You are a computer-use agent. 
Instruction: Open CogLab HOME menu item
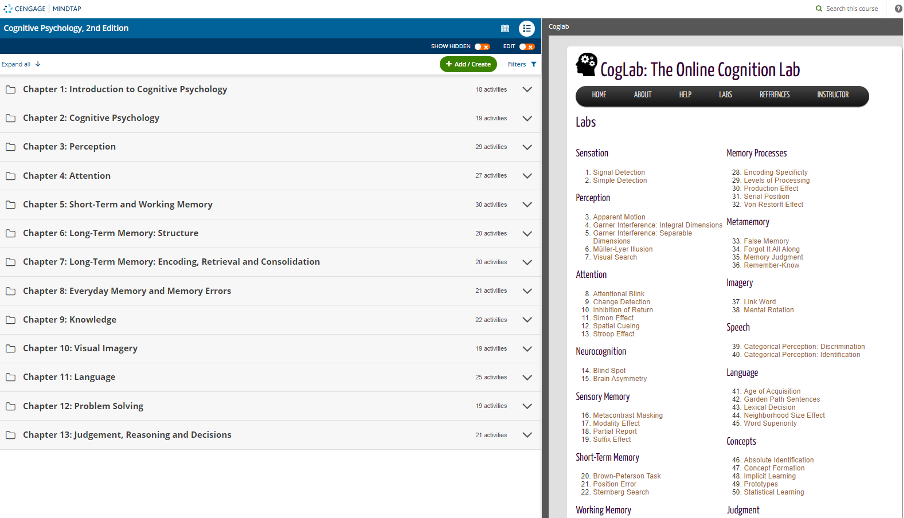tap(598, 95)
